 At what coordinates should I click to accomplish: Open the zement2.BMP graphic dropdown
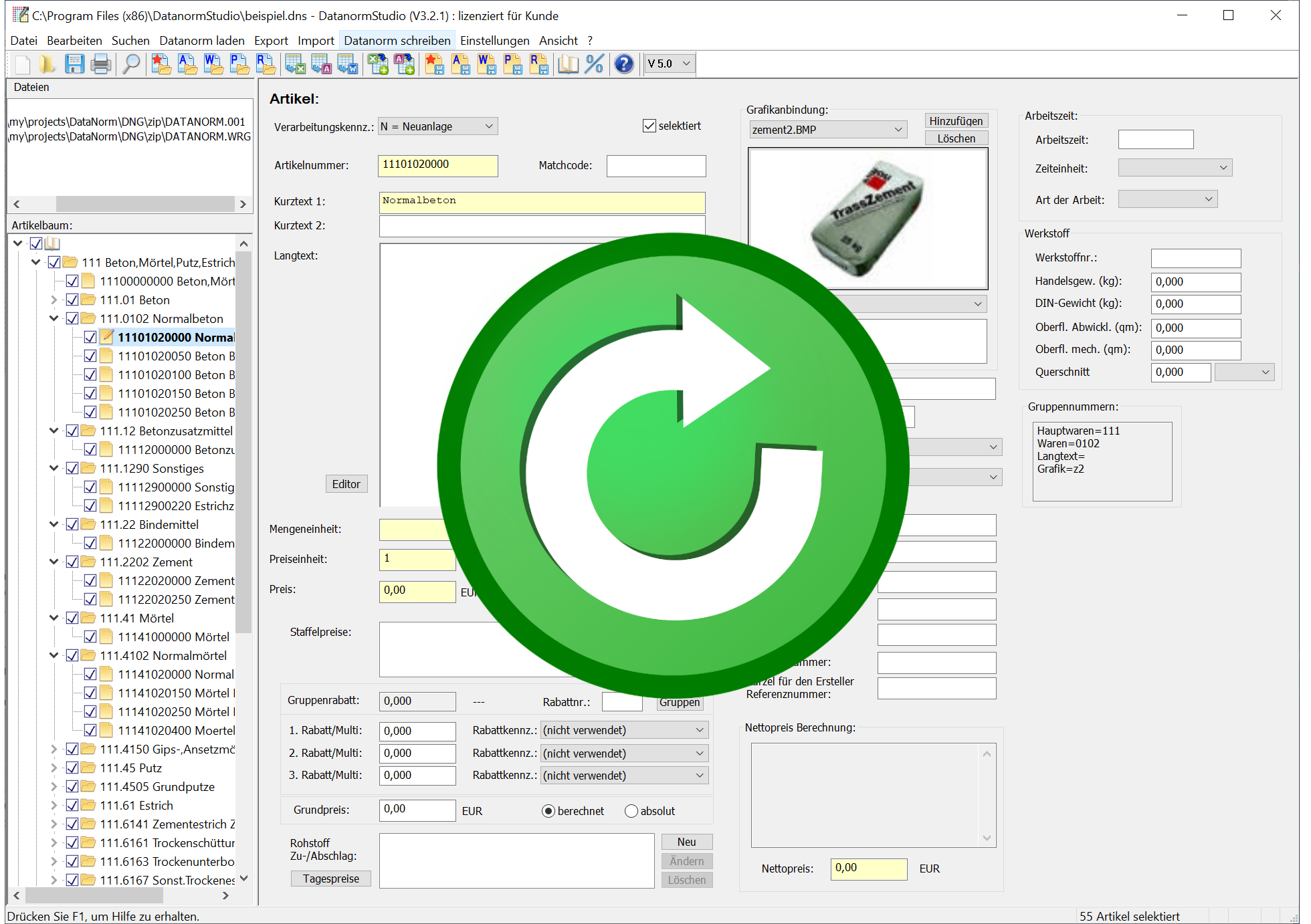tap(828, 130)
